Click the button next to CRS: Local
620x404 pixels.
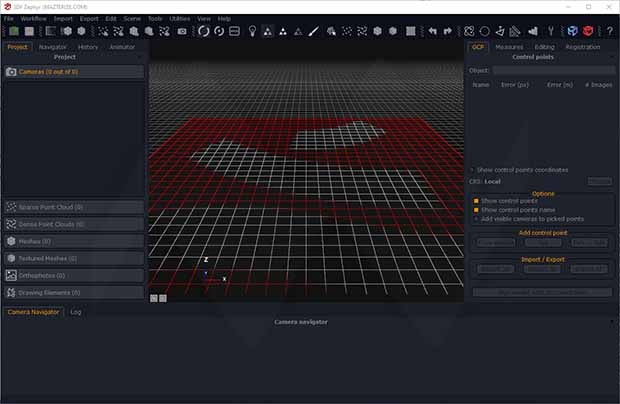point(599,181)
